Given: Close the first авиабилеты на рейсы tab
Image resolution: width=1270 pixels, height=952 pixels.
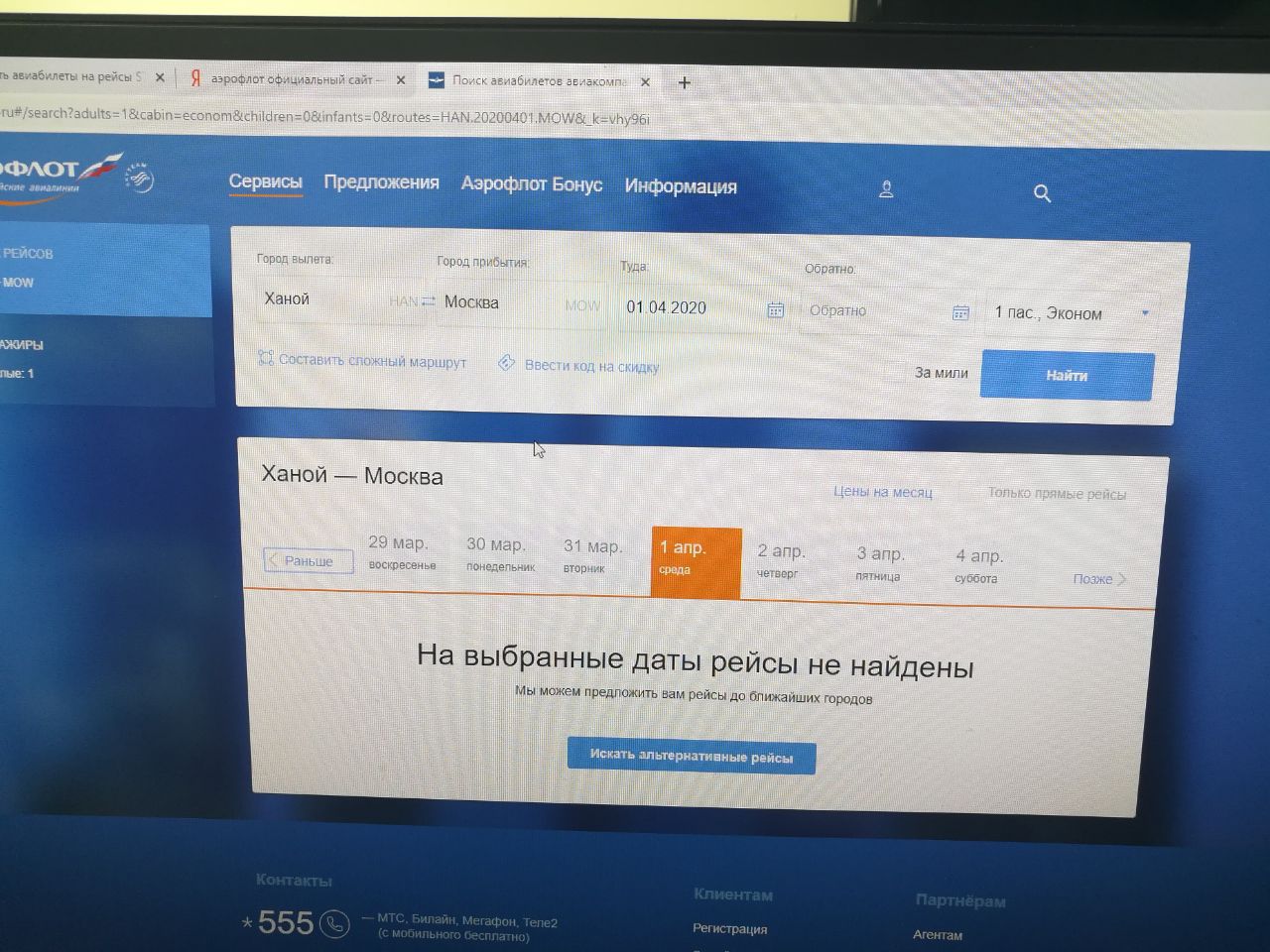Looking at the screenshot, I should (x=160, y=77).
